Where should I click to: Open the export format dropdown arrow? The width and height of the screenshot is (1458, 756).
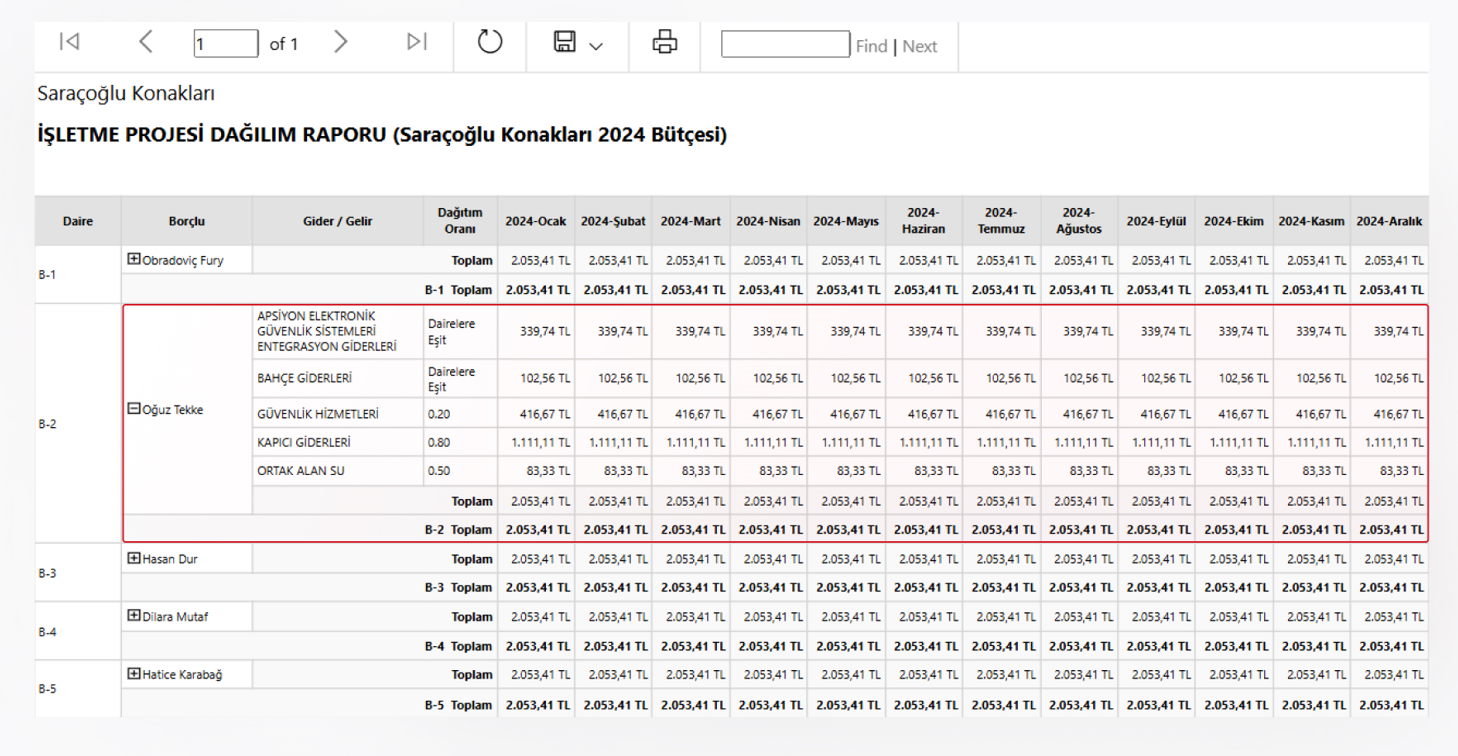click(596, 46)
